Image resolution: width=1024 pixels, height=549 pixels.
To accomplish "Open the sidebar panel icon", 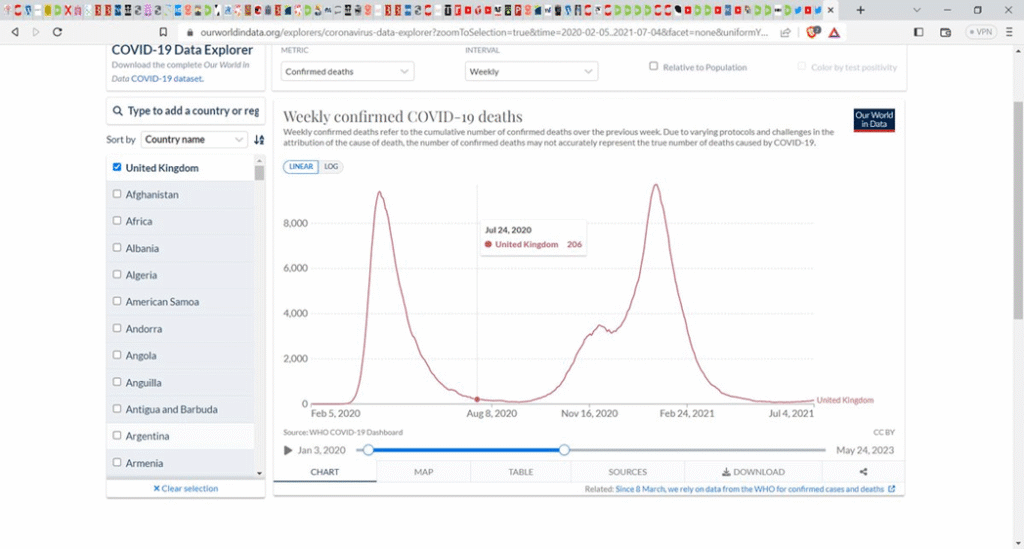I will pos(918,32).
